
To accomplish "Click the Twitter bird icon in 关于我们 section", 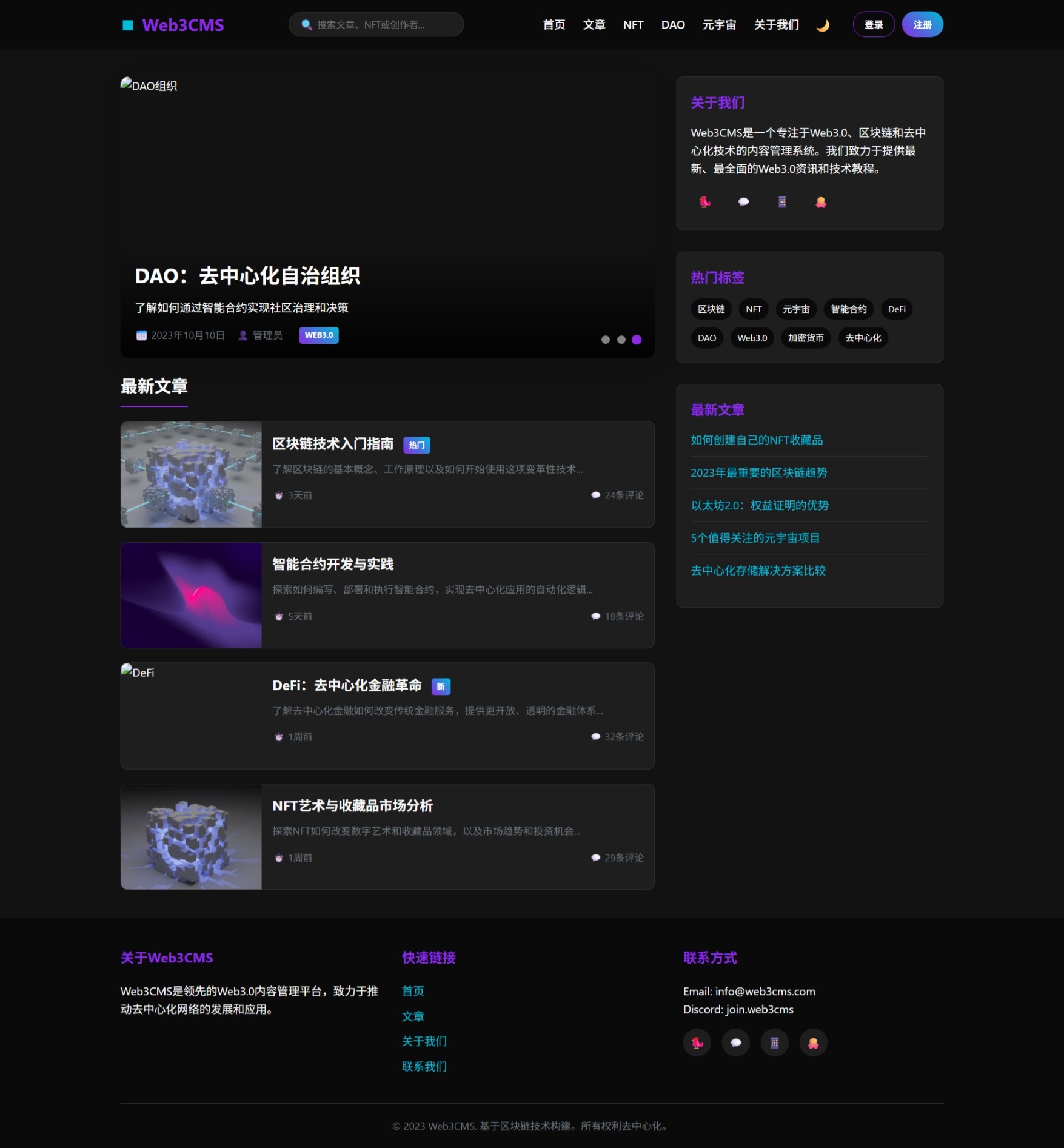I will click(x=705, y=202).
